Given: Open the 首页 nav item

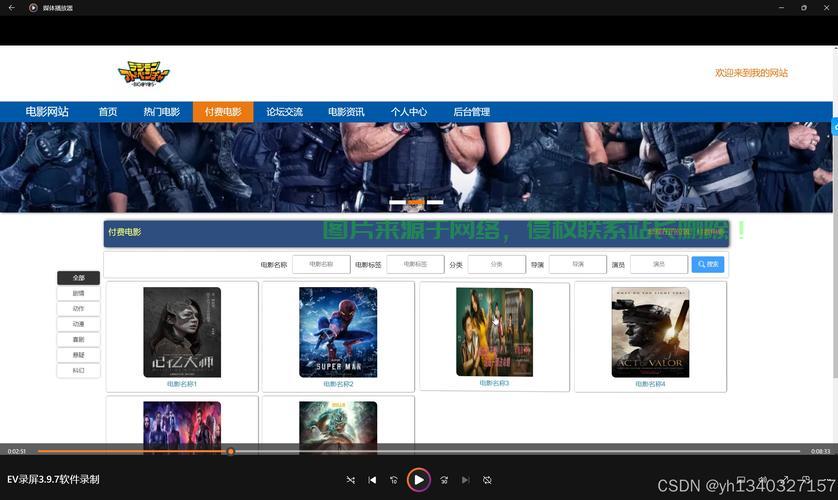Looking at the screenshot, I should (x=107, y=112).
